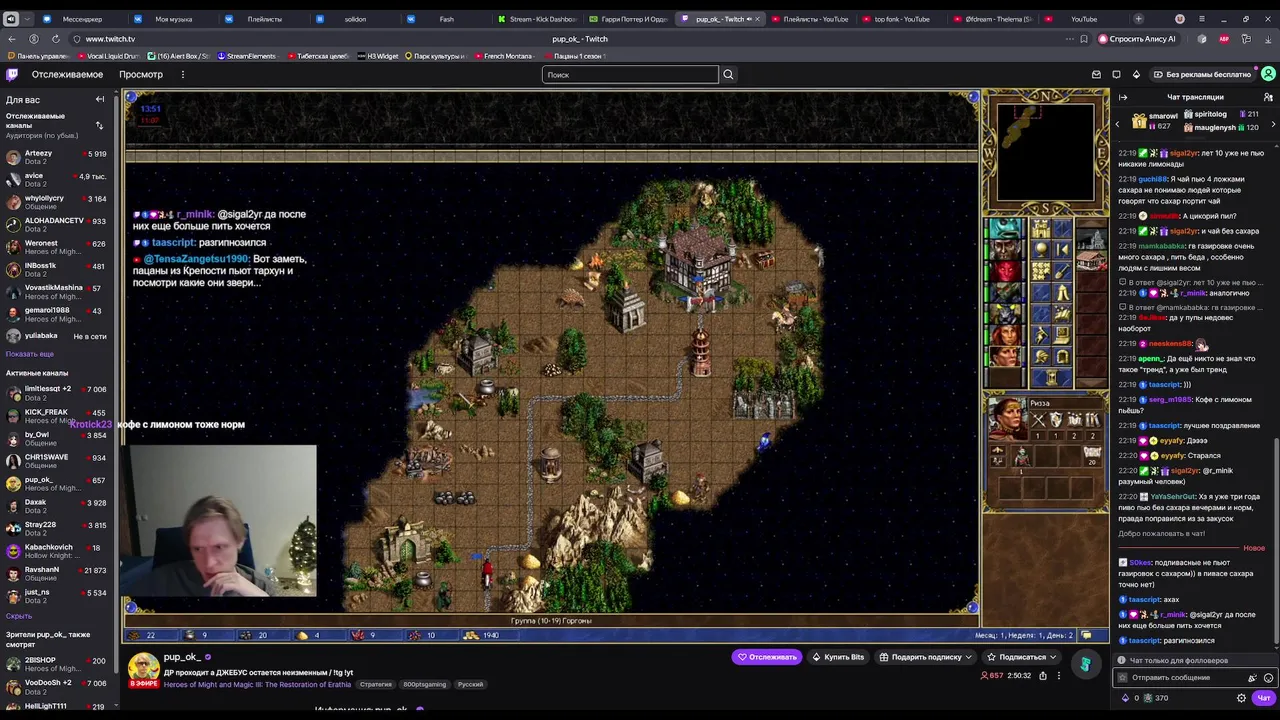The image size is (1280, 720).
Task: Click the chat scrollbar
Action: click(1277, 540)
